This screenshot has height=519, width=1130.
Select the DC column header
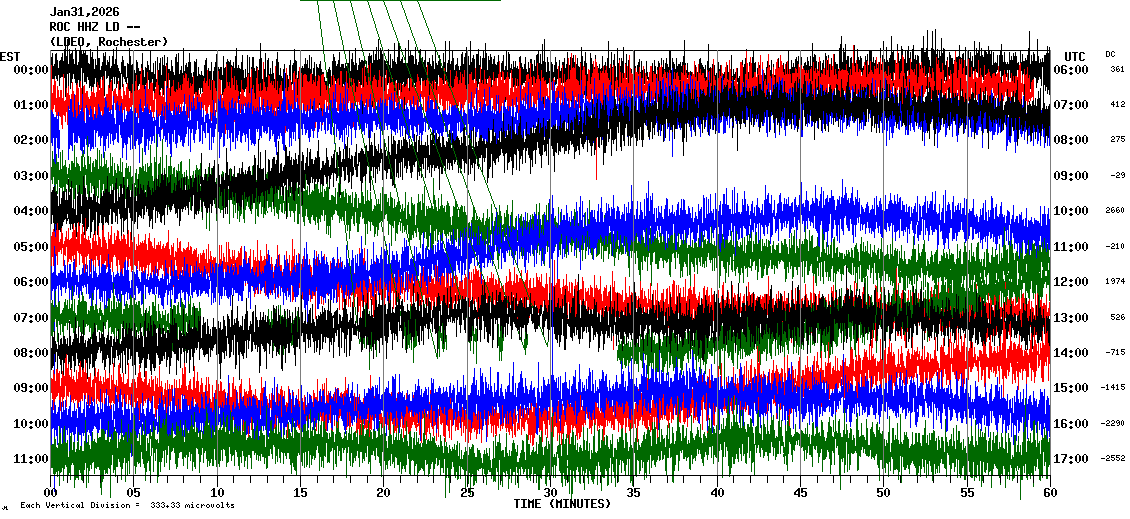pos(1110,54)
